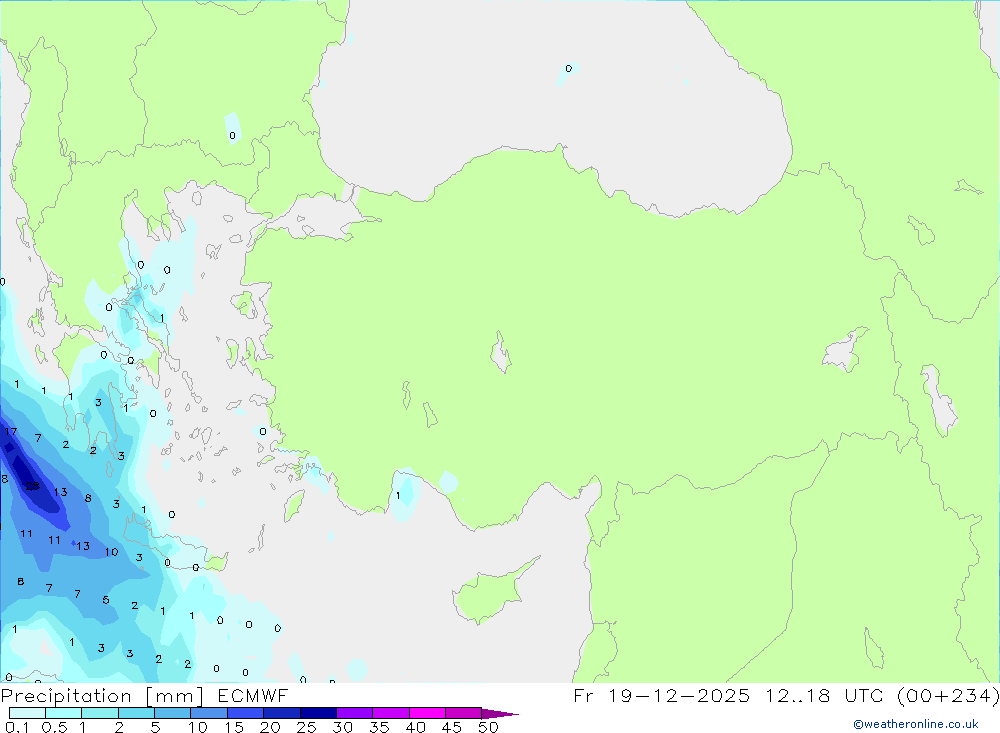Pick the 2–5 mm legend color box
This screenshot has width=1000, height=733.
(x=136, y=713)
